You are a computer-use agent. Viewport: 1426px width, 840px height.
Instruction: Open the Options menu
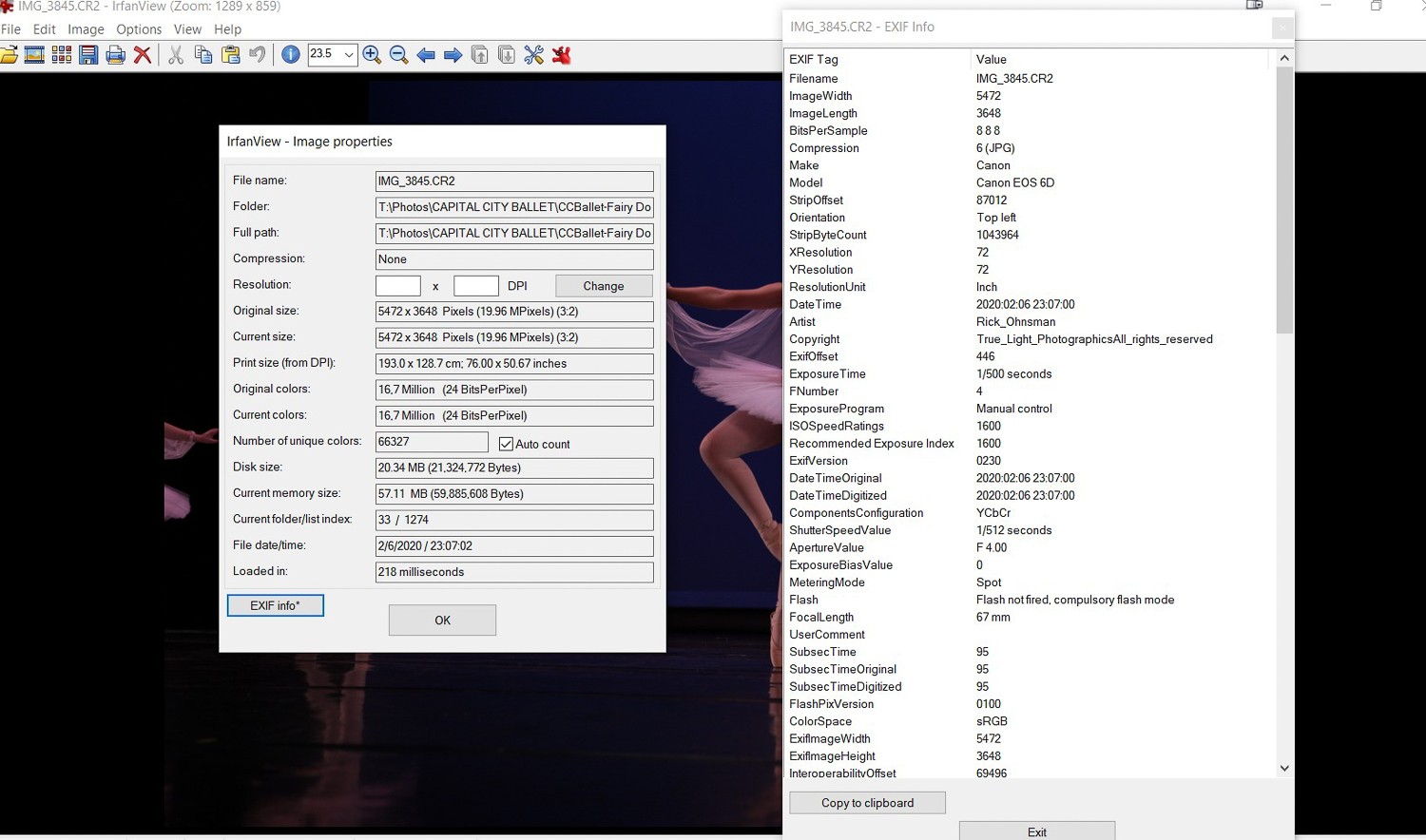pos(139,29)
